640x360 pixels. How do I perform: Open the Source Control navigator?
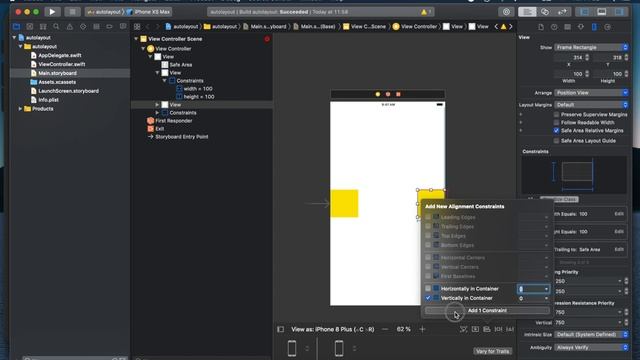pos(30,27)
